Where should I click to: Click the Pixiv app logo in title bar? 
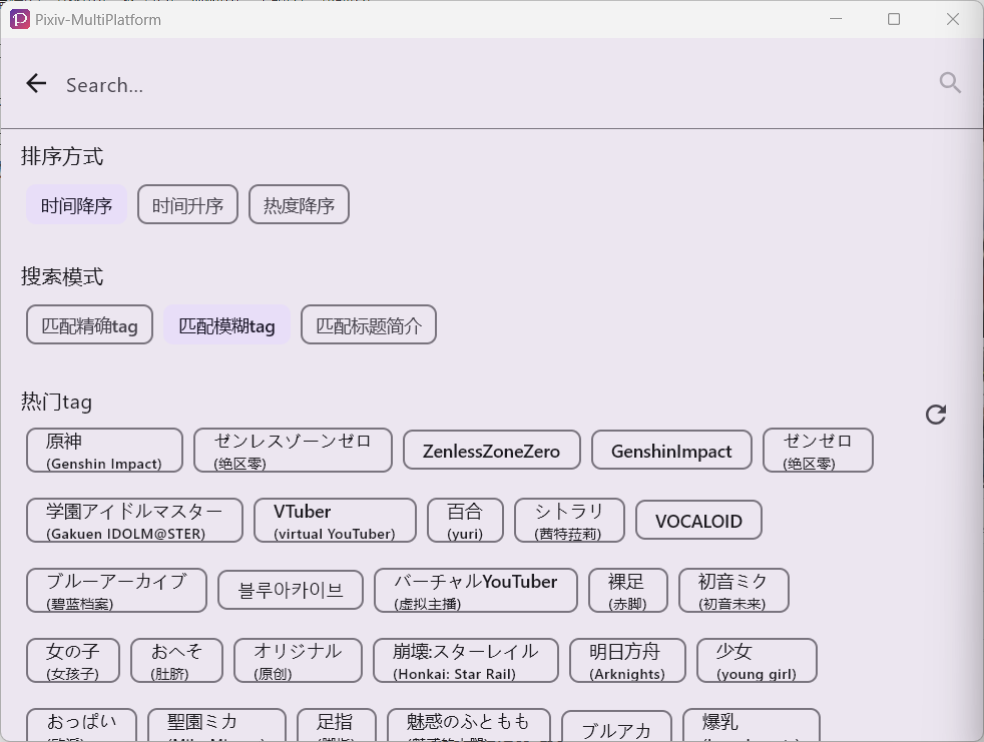(x=19, y=19)
